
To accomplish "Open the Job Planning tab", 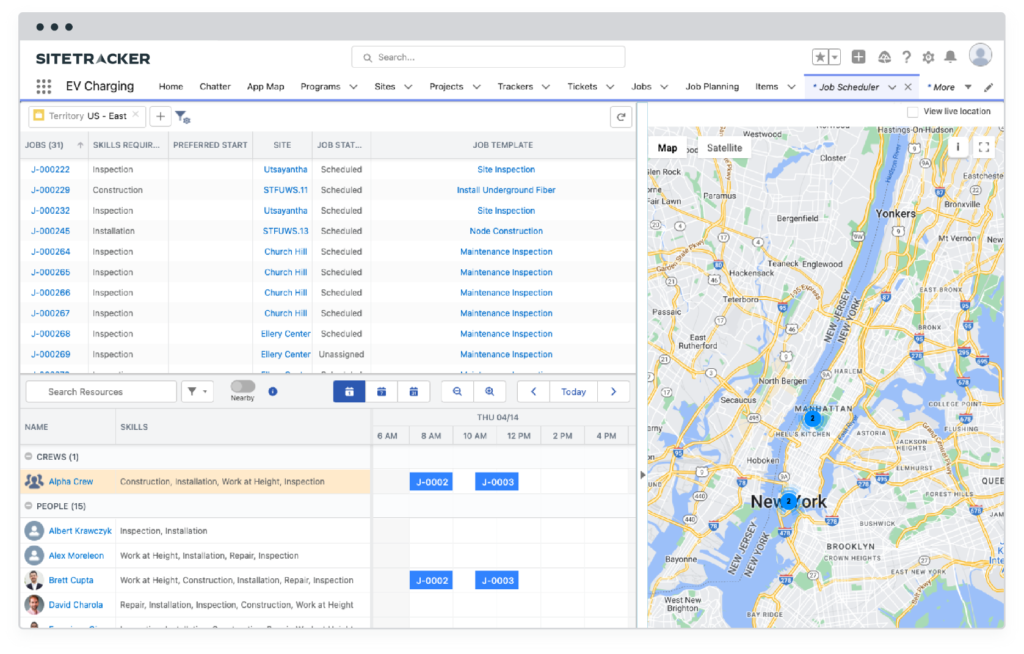I will (712, 86).
